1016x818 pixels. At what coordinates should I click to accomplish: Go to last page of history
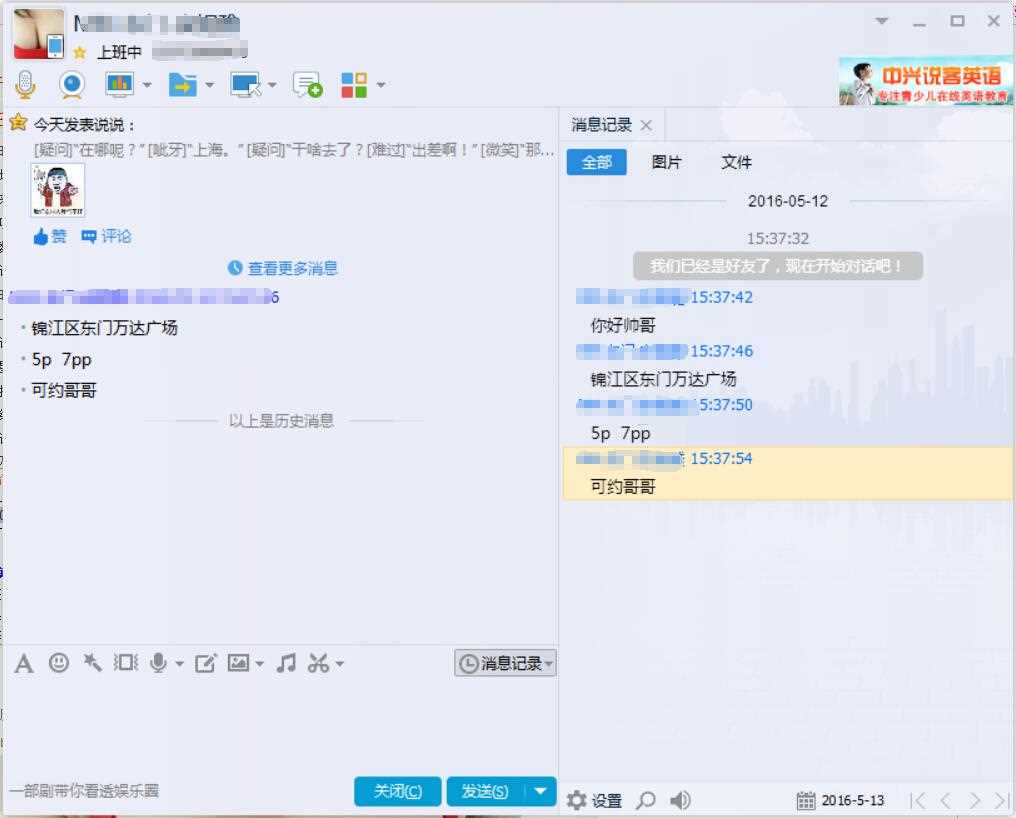pos(1002,800)
